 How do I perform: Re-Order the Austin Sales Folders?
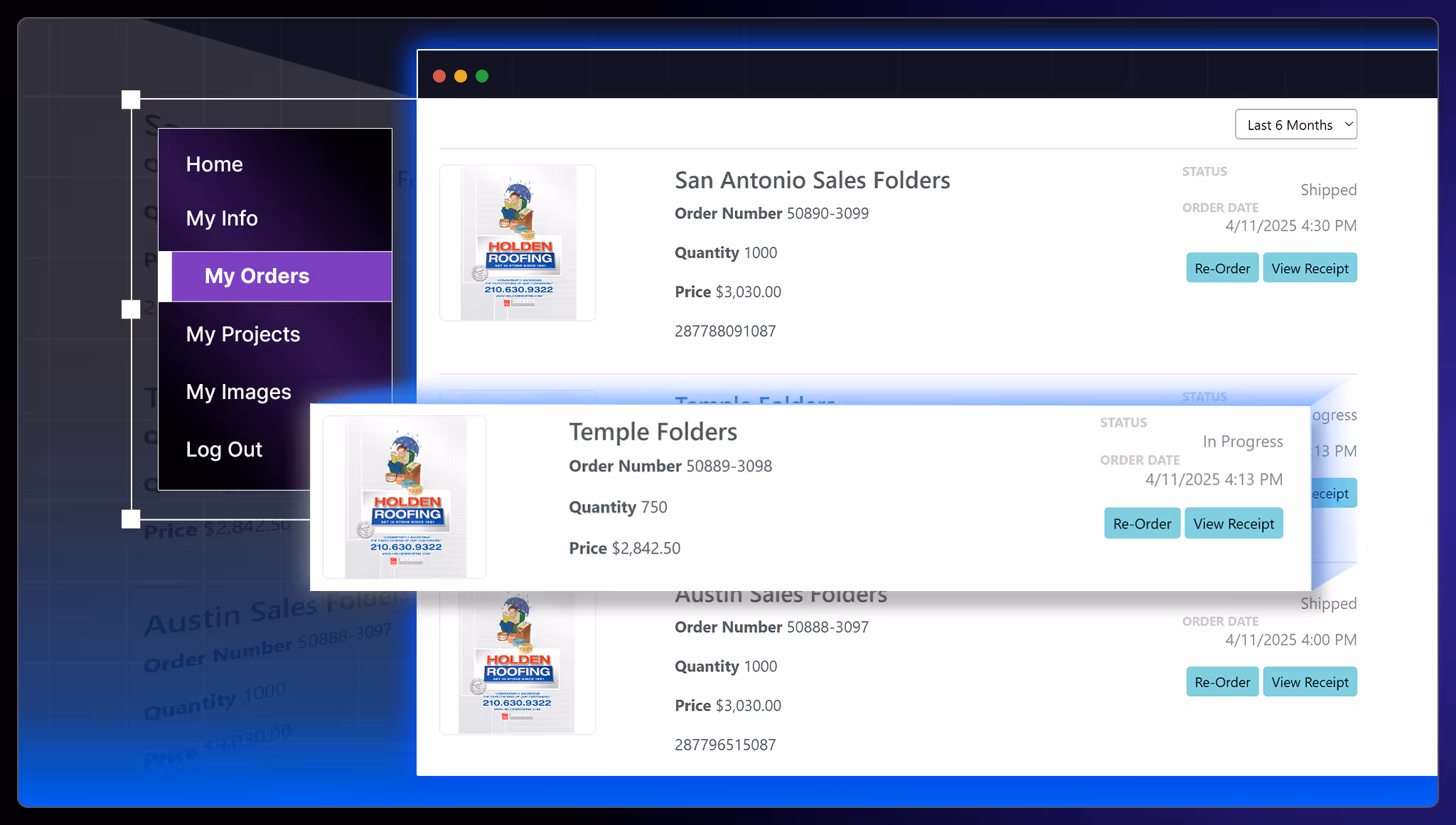tap(1222, 682)
